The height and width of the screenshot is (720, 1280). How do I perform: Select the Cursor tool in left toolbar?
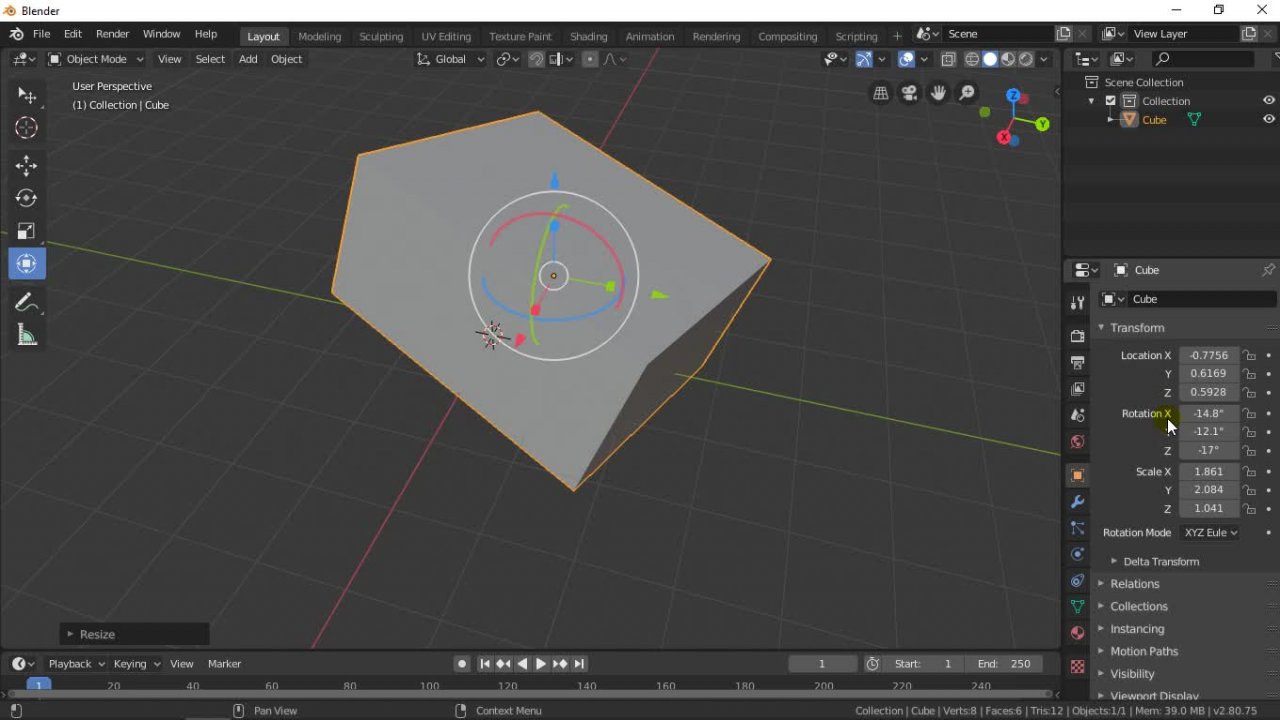pos(27,128)
